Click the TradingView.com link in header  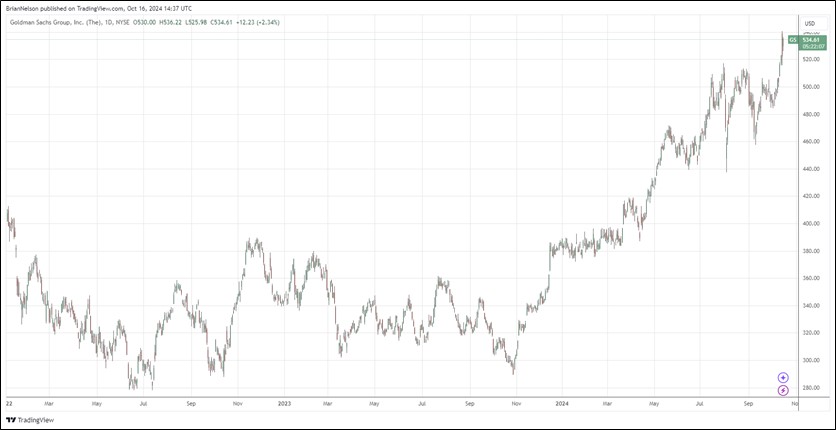(98, 8)
